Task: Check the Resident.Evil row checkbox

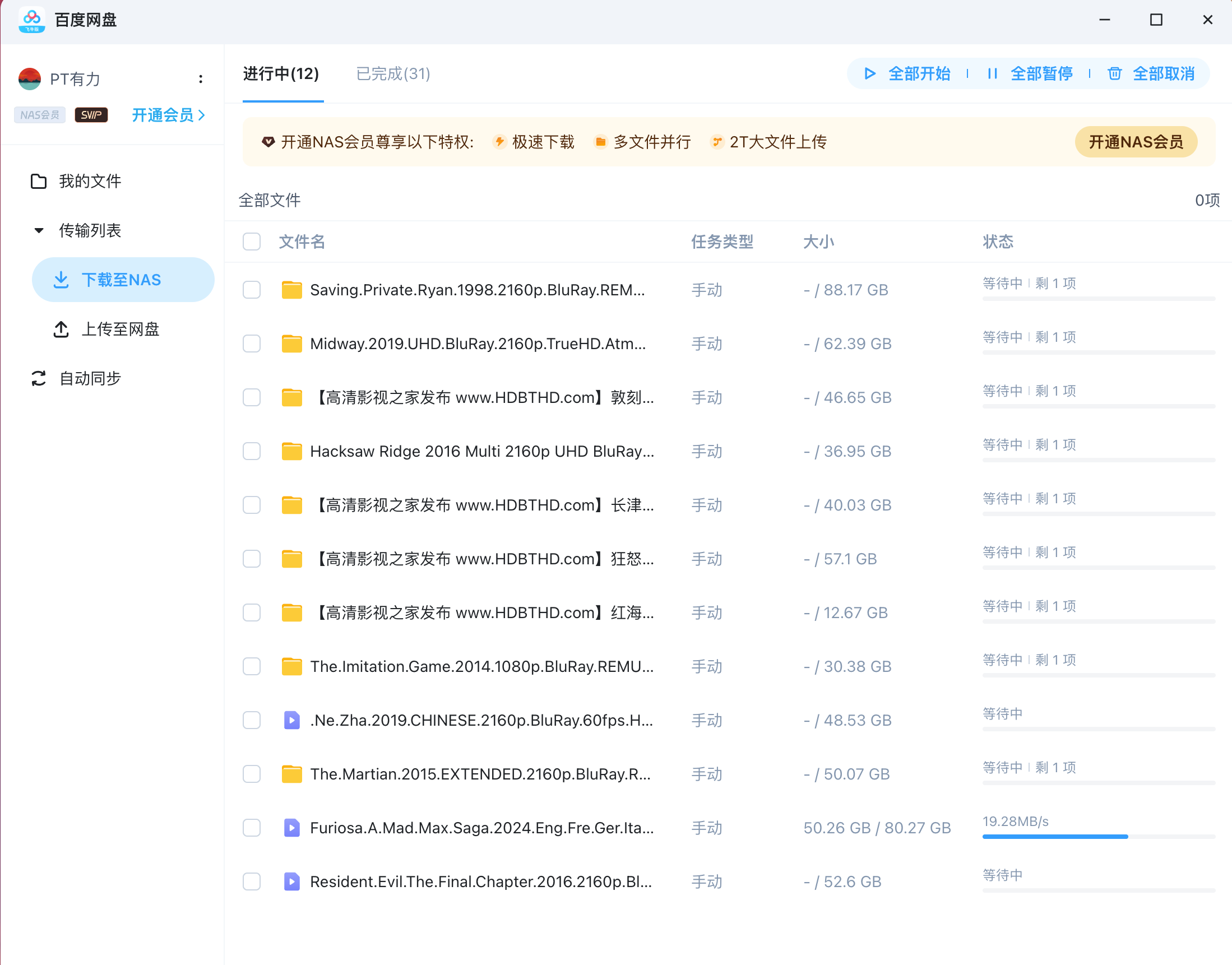Action: click(x=252, y=882)
